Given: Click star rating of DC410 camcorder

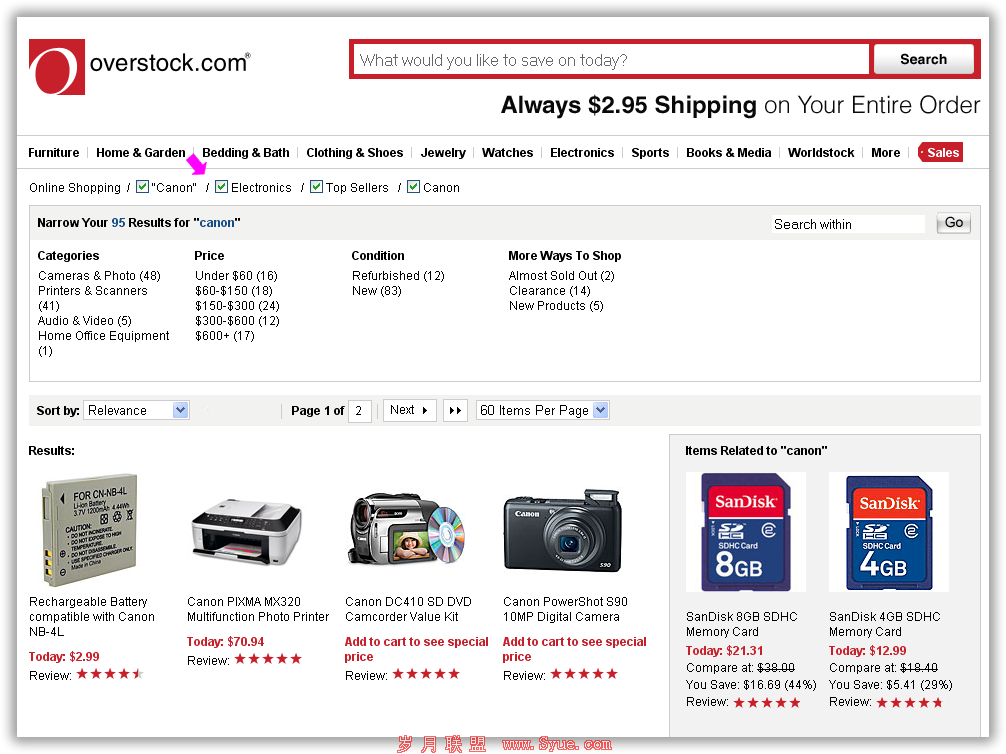Looking at the screenshot, I should 426,674.
